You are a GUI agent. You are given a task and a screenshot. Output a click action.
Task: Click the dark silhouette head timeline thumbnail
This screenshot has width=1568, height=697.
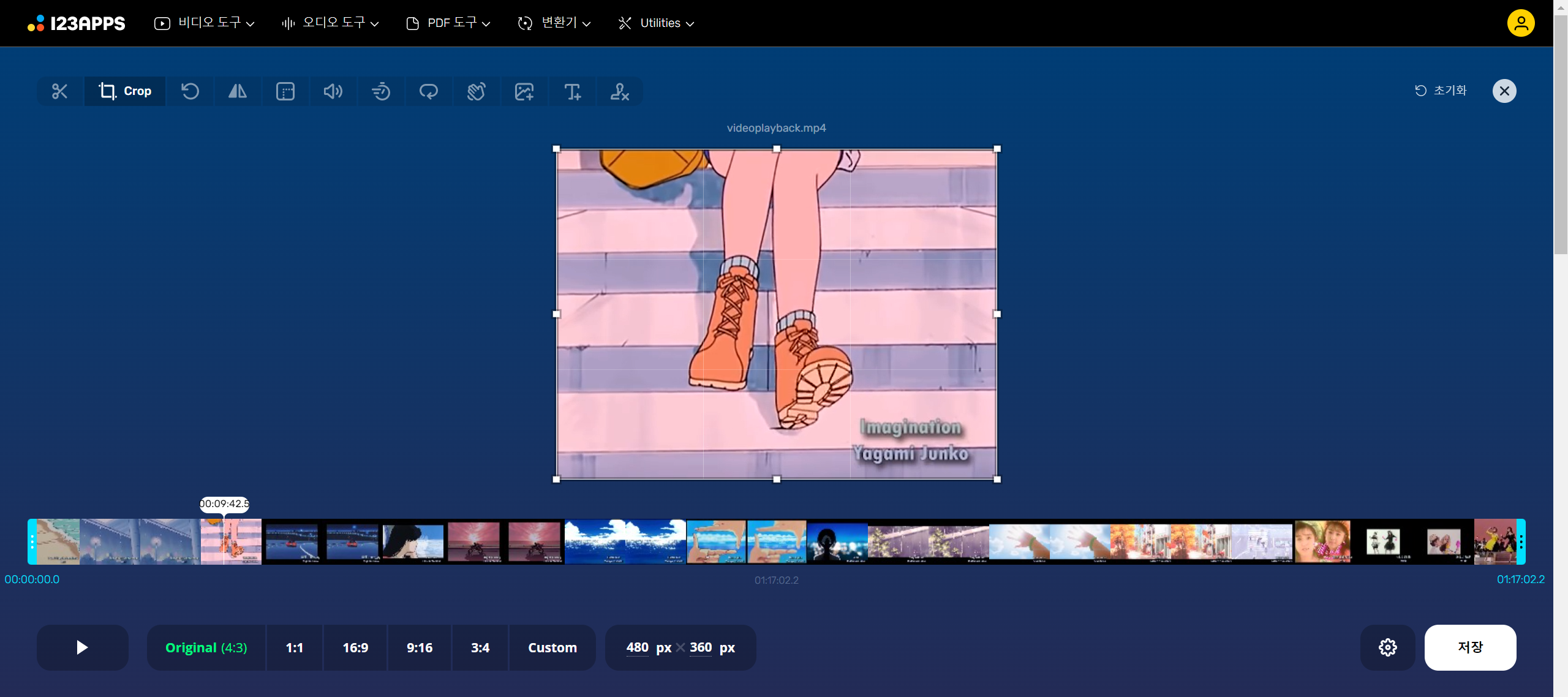click(837, 541)
